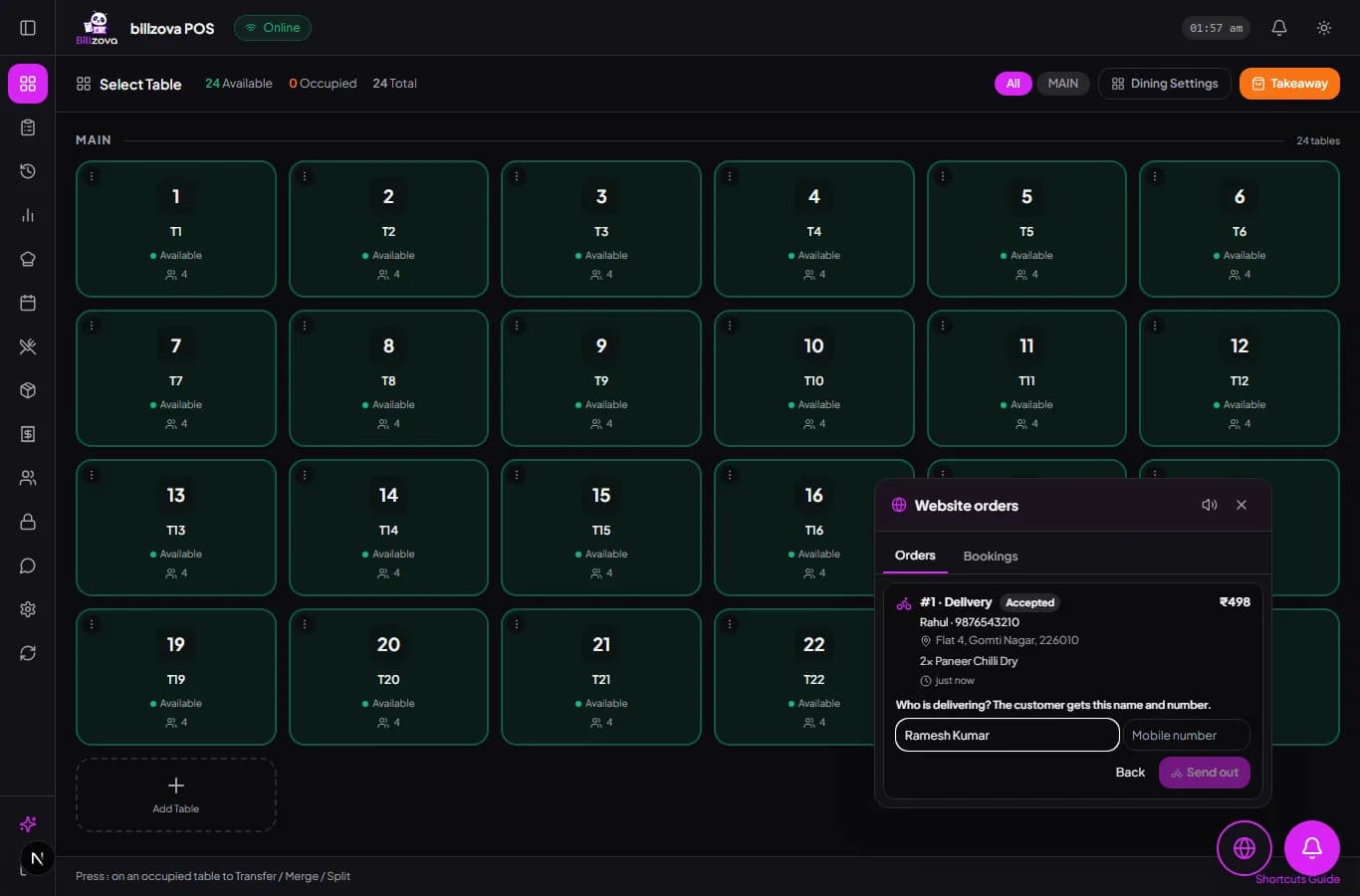Focus the Mobile number field
Screen dimensions: 1360x896
pyautogui.click(x=1187, y=735)
